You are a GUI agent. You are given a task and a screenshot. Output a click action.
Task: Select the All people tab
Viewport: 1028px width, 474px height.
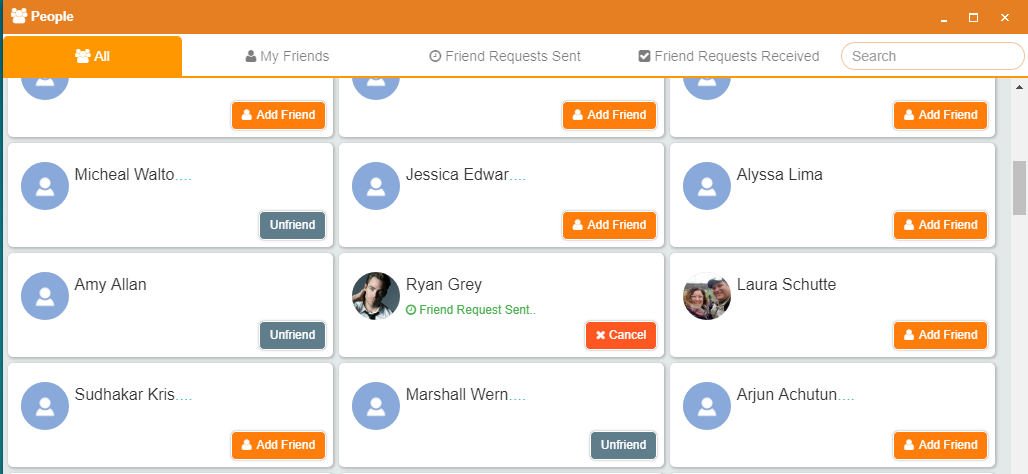click(93, 56)
